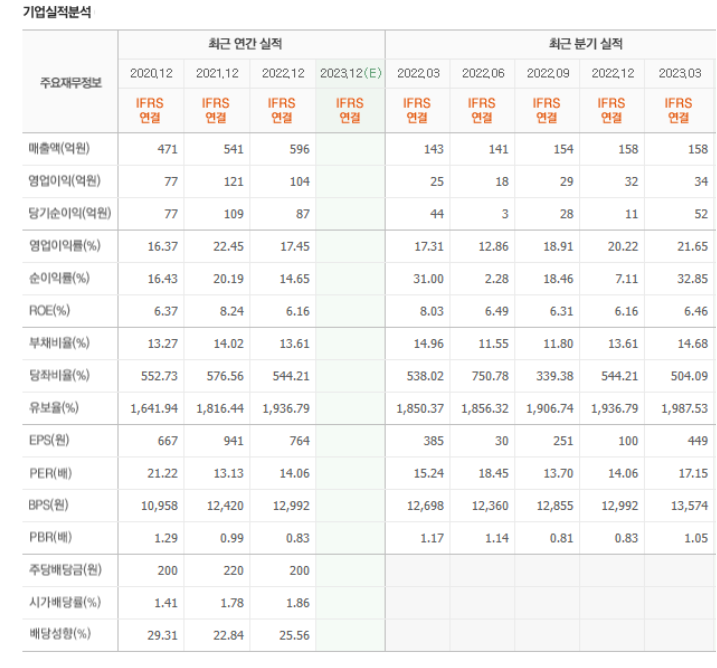The image size is (717, 668).
Task: Click quick ratio value 339.38
Action: coord(555,376)
